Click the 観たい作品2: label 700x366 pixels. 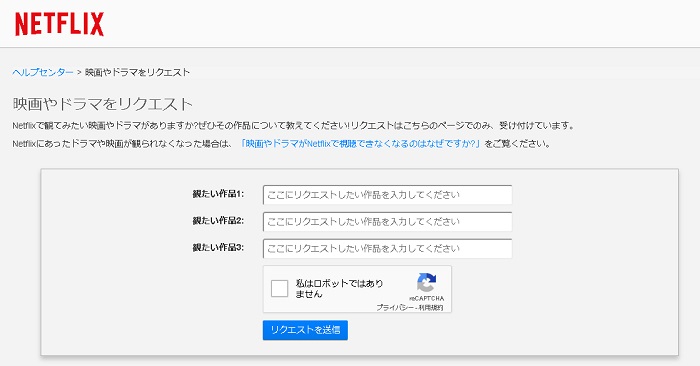coord(218,220)
